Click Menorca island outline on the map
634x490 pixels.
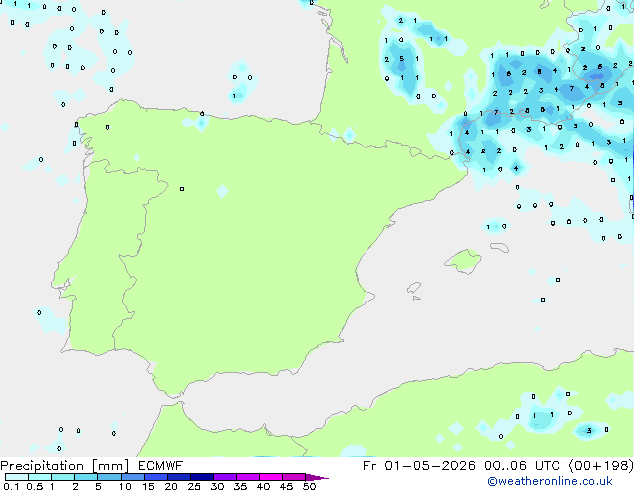pos(499,247)
